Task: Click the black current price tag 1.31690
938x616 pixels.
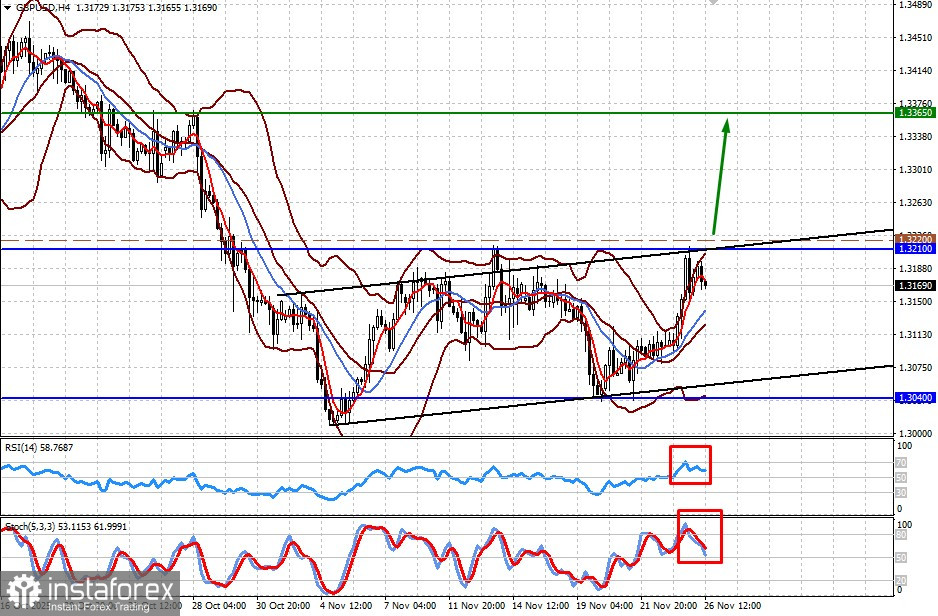Action: [x=915, y=286]
